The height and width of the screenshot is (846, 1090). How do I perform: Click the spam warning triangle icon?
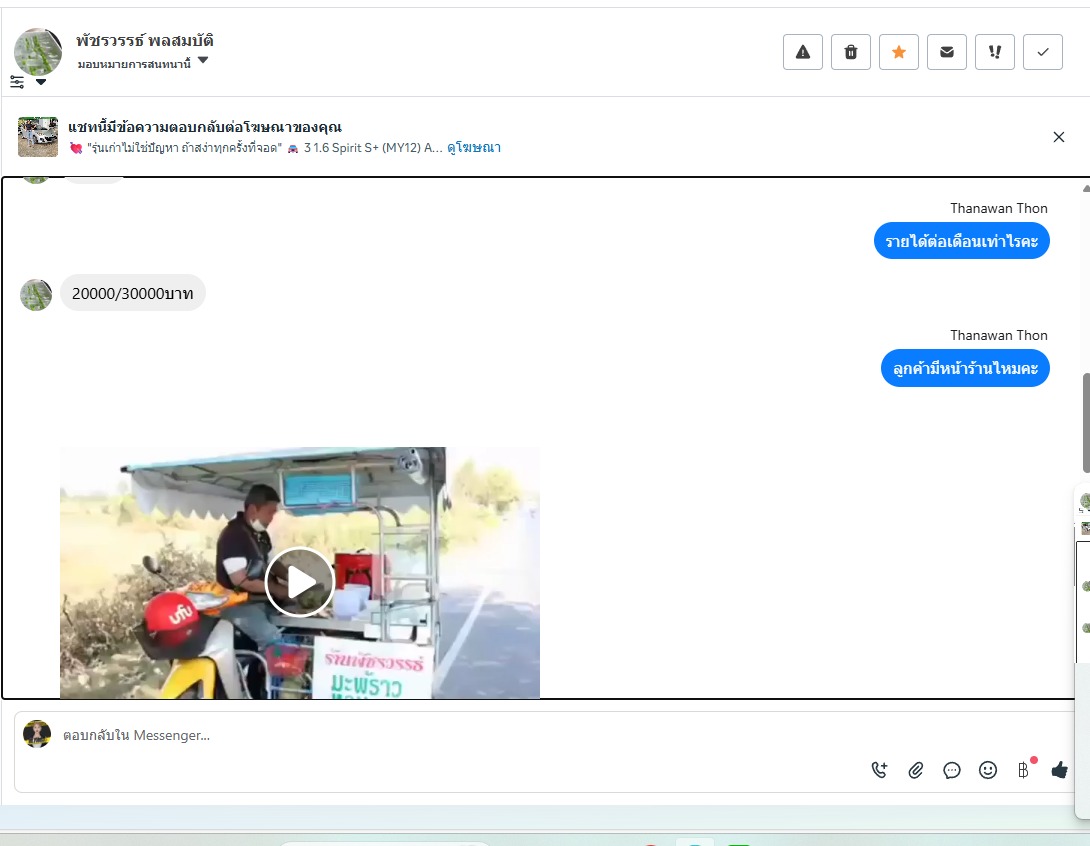click(803, 52)
